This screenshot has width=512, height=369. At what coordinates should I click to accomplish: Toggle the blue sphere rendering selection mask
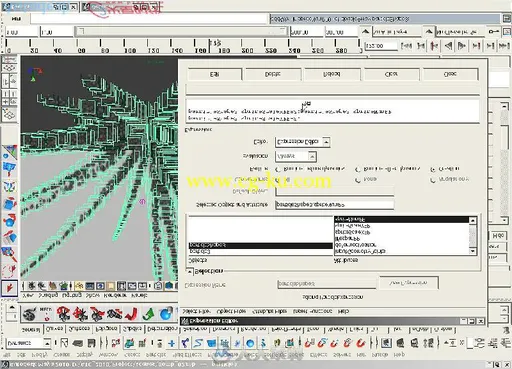pos(250,343)
